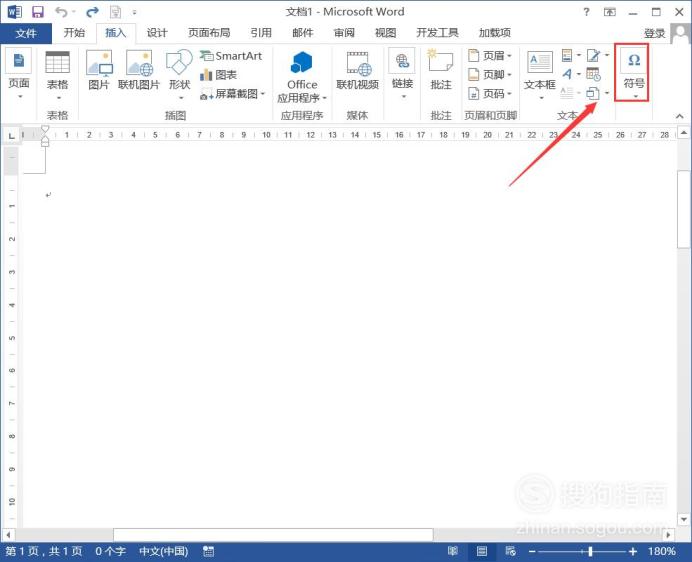Switch to the 视图 View tab
This screenshot has width=692, height=562.
click(385, 33)
